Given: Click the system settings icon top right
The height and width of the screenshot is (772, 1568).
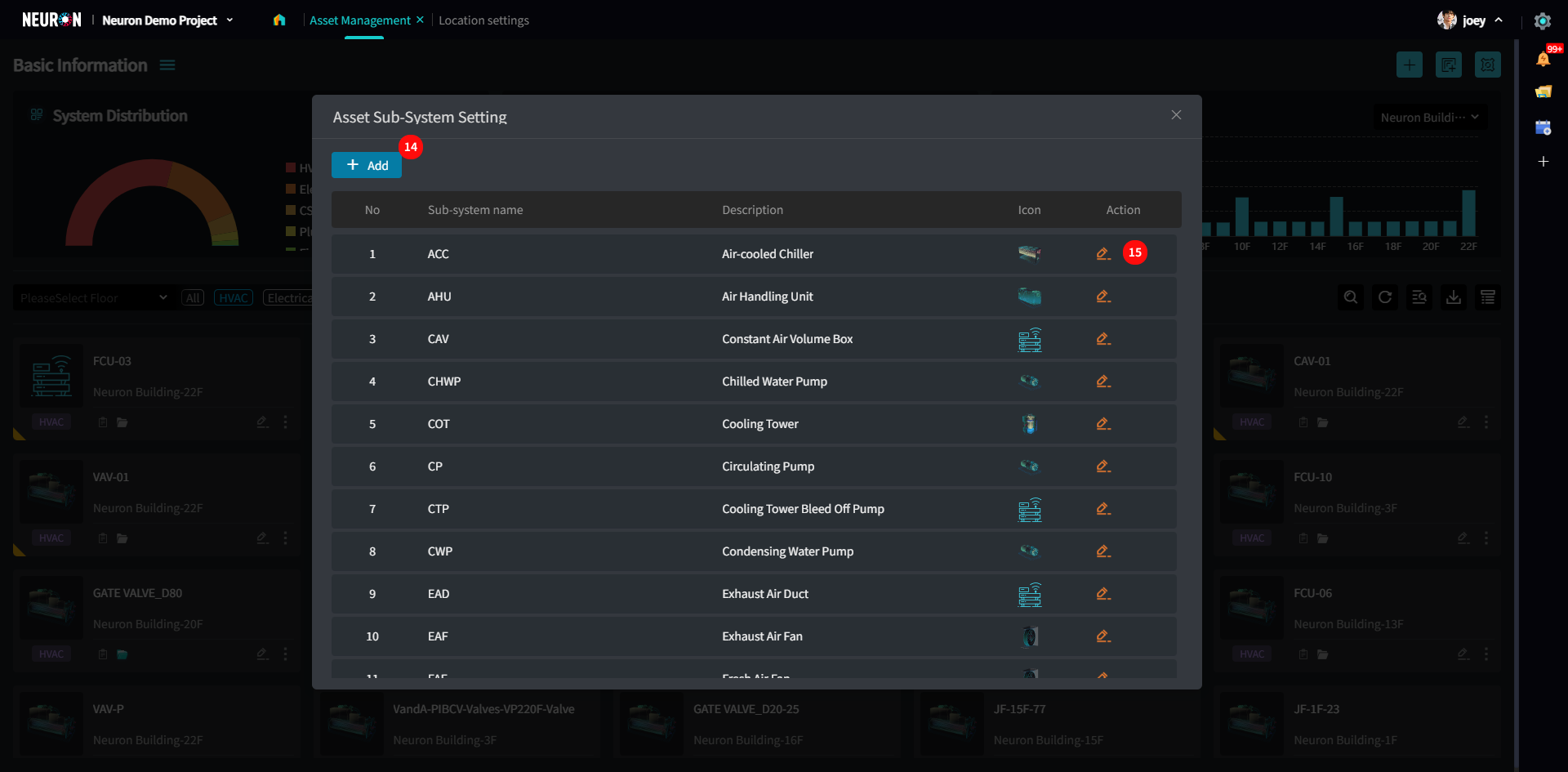Looking at the screenshot, I should 1488,65.
